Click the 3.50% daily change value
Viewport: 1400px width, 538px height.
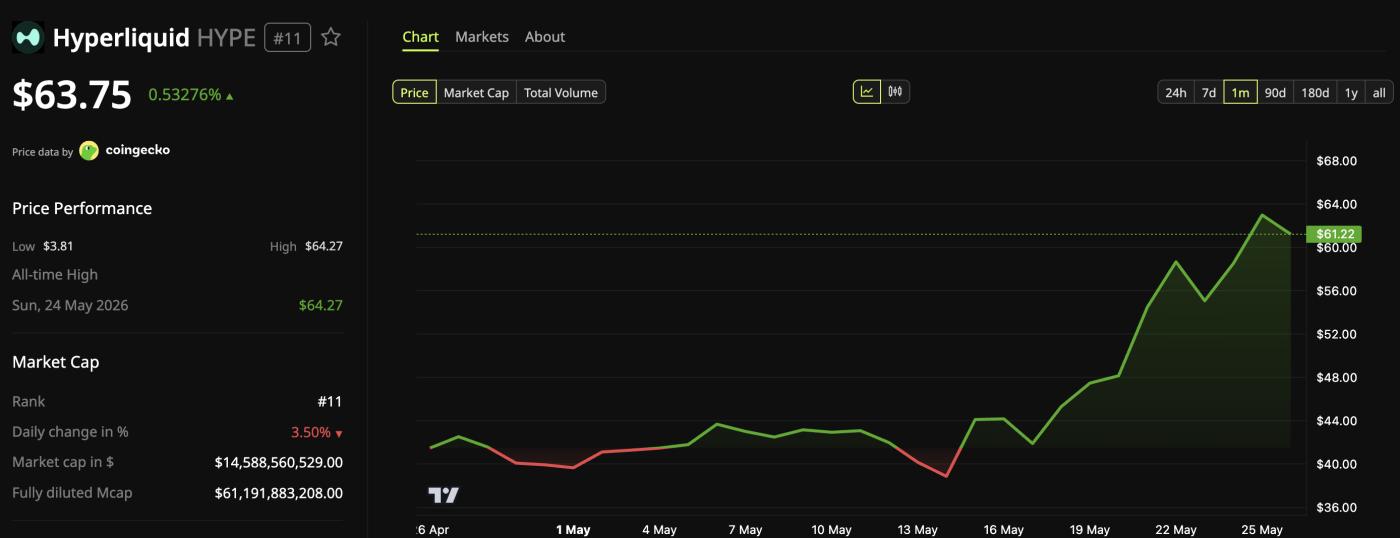[x=317, y=432]
